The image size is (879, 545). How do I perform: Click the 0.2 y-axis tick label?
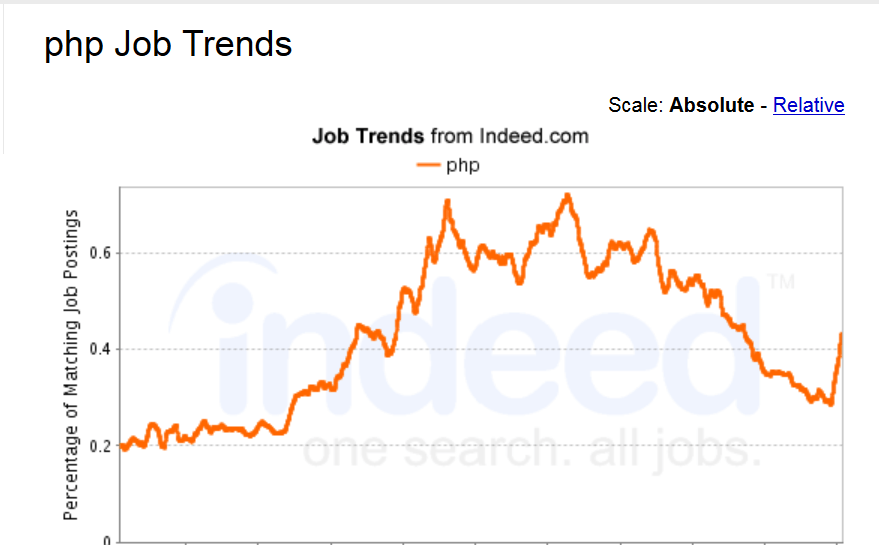98,446
